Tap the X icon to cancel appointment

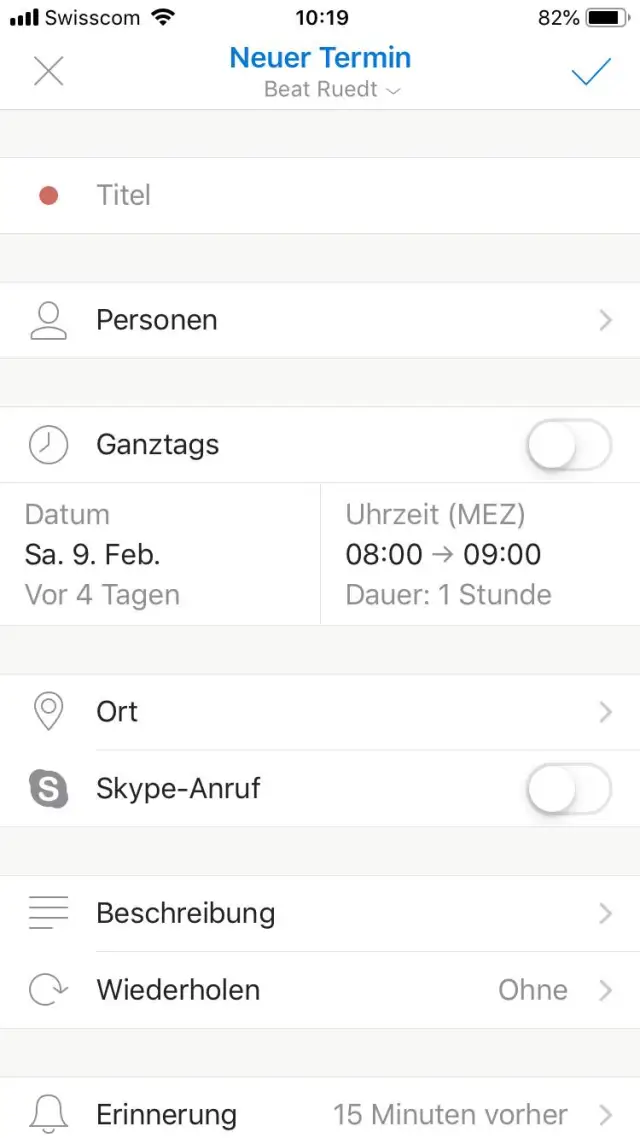[48, 72]
